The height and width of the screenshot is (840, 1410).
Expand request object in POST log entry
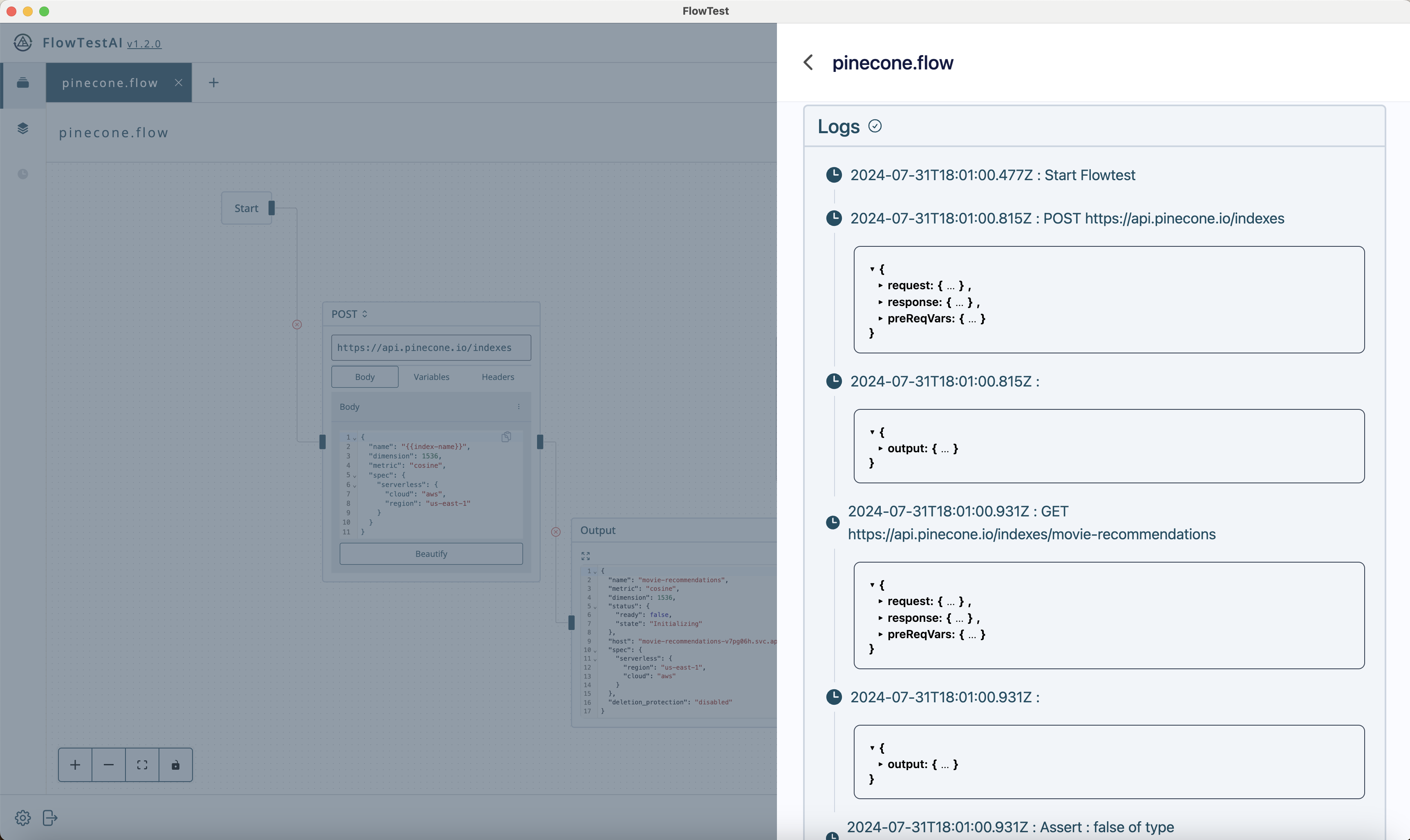tap(881, 285)
